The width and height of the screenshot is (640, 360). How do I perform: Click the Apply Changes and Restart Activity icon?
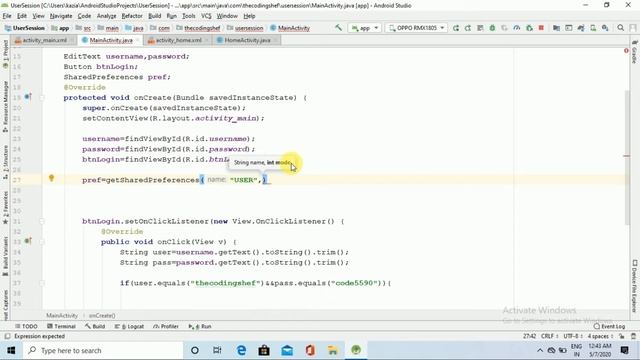tap(468, 28)
